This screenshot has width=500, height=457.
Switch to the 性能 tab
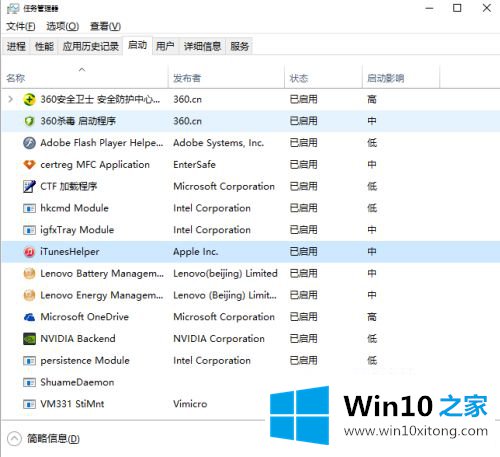click(x=44, y=46)
